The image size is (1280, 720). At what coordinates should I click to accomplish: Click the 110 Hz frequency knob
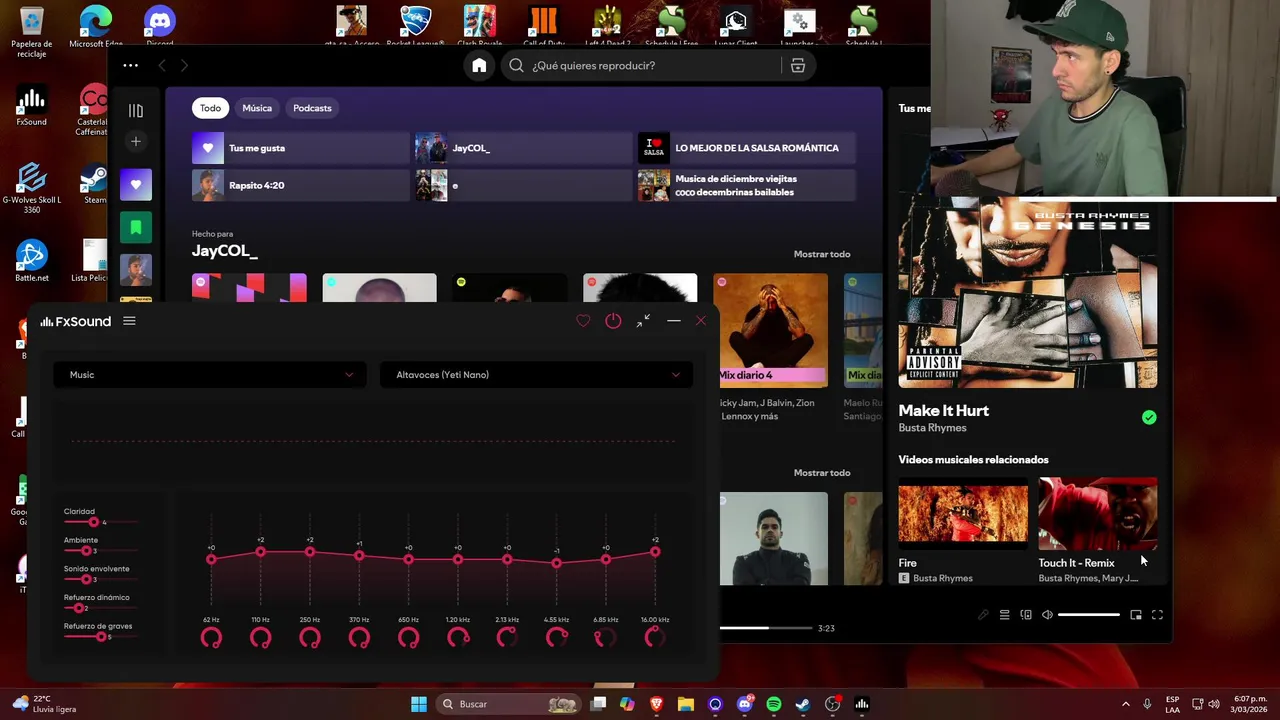[x=260, y=638]
